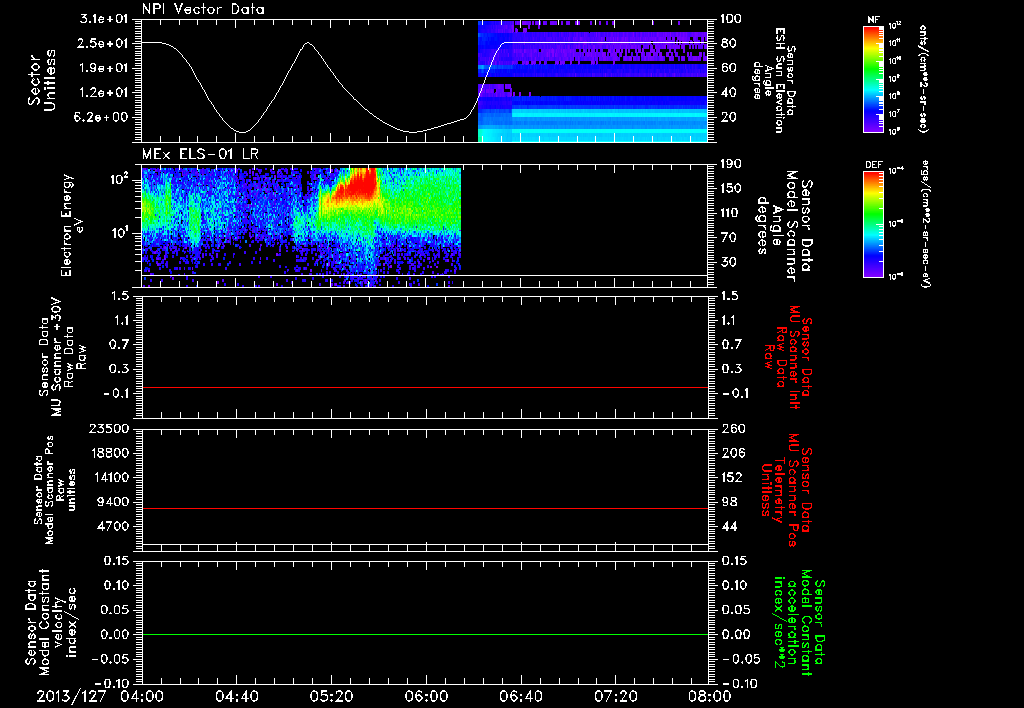
Task: Click the 1.9e+01 sector tick value
Action: [104, 68]
